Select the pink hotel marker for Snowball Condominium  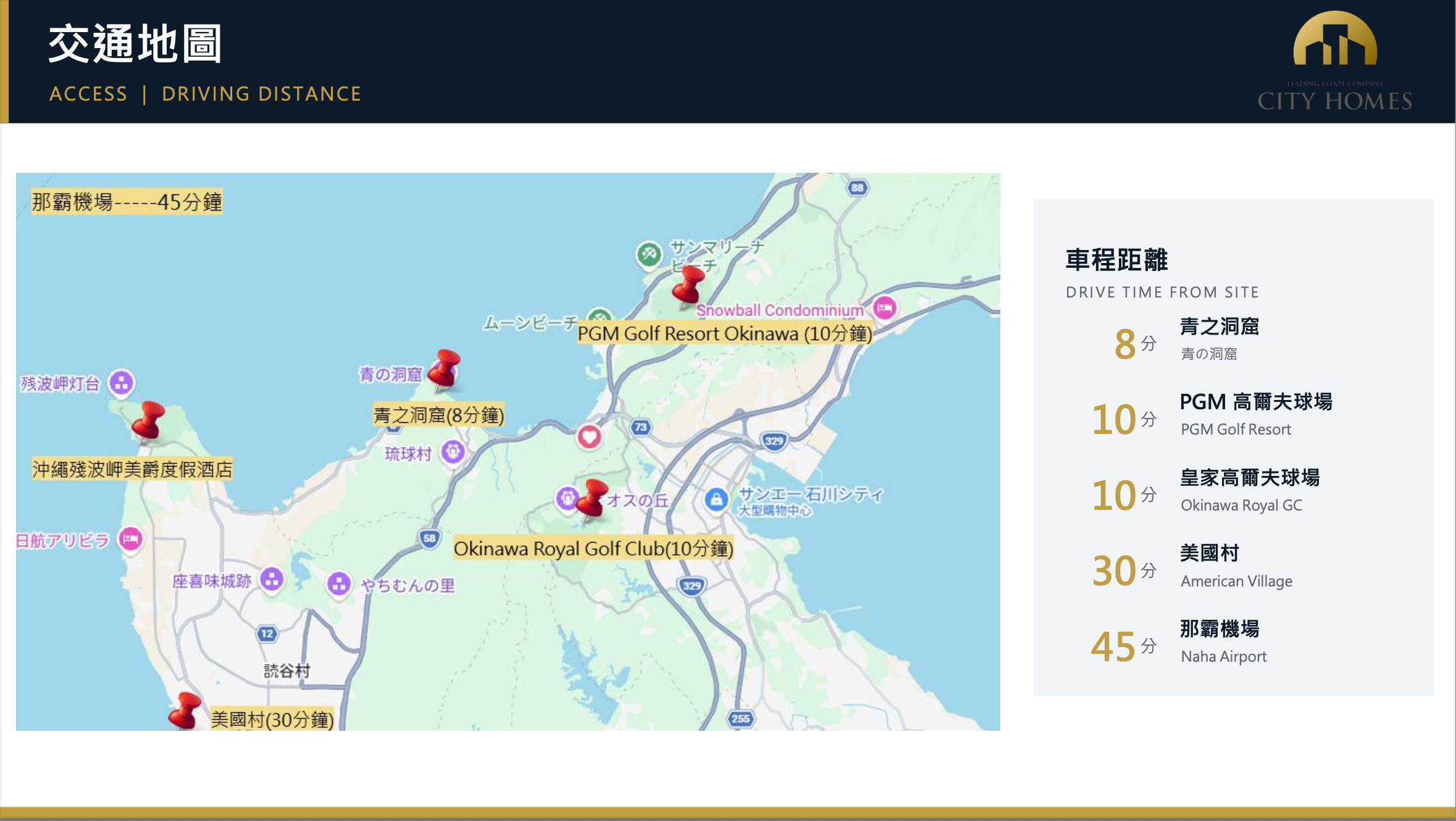click(884, 307)
